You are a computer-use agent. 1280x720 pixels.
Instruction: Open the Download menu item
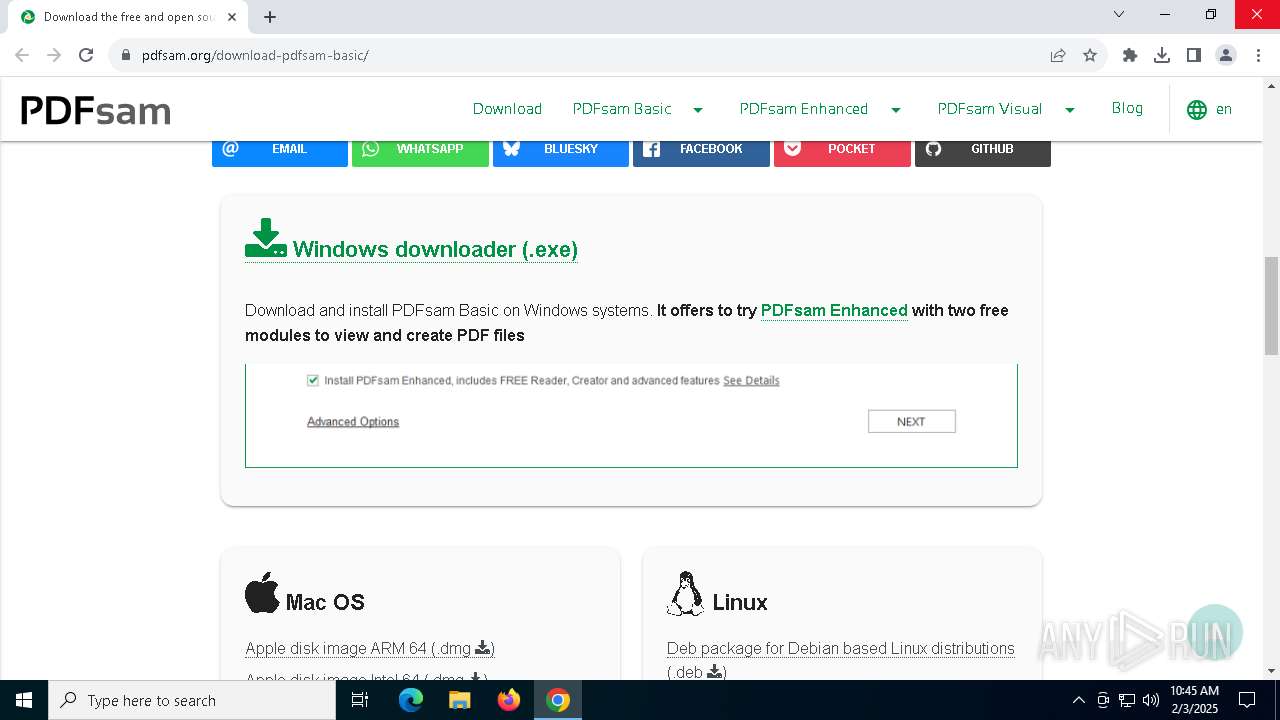click(507, 109)
